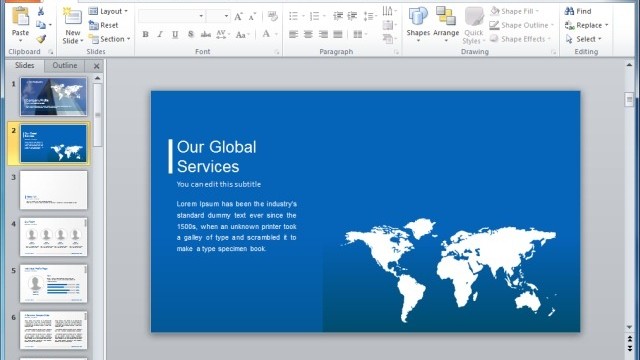Switch to the Slides tab
This screenshot has width=640, height=360.
click(x=24, y=65)
